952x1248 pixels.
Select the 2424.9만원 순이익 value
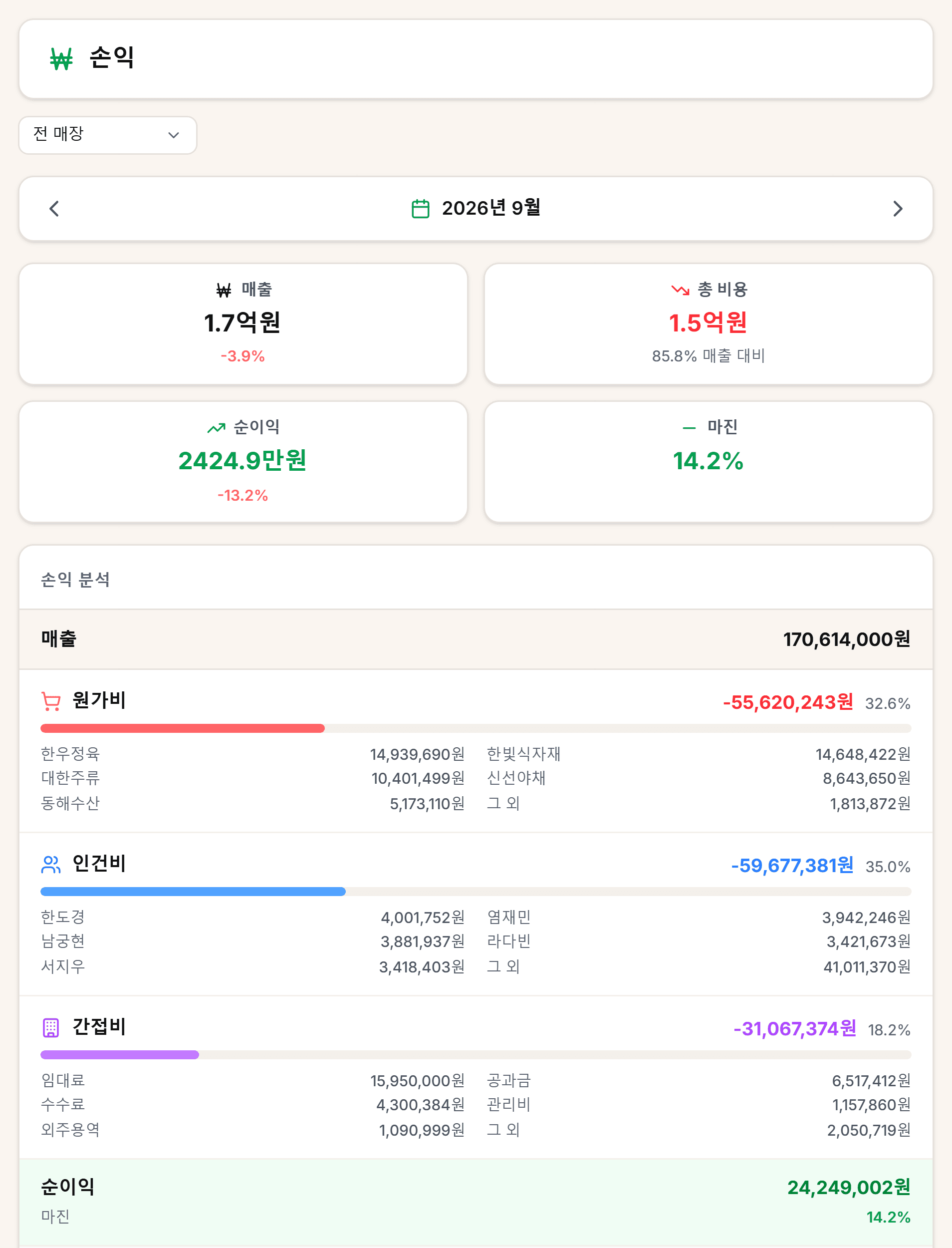coord(242,460)
